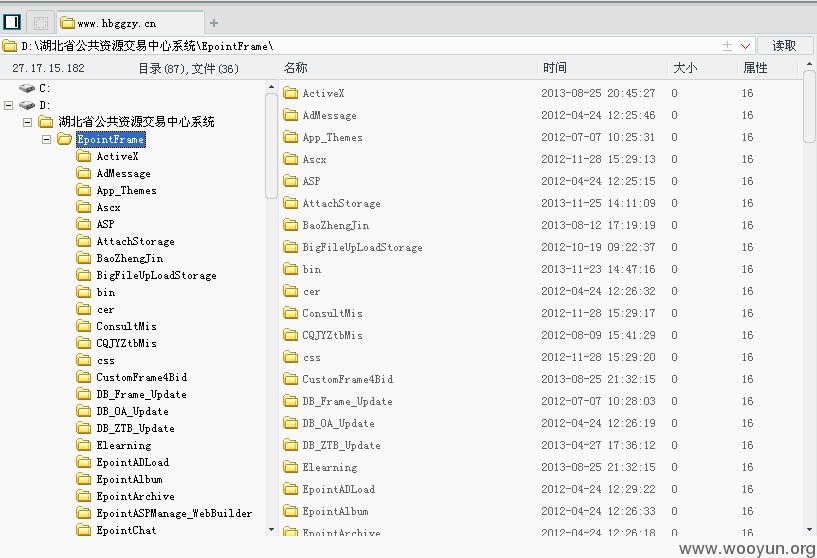Image resolution: width=817 pixels, height=558 pixels.
Task: Click the CustomFrame4Bid folder icon in the file list
Action: [x=290, y=379]
